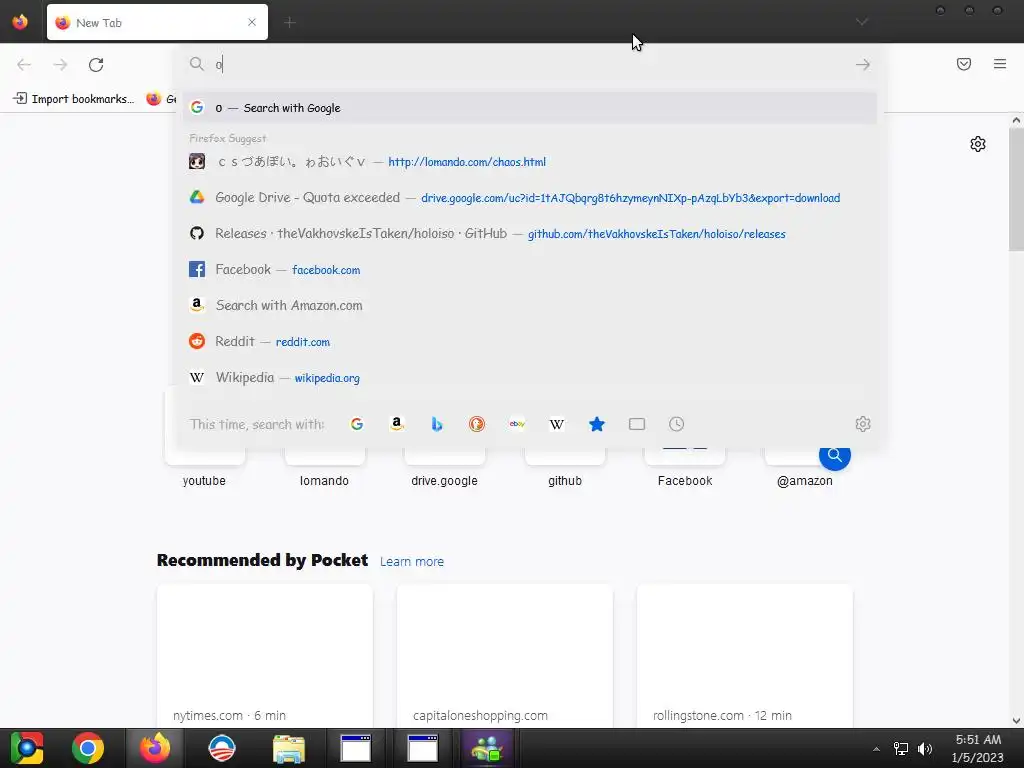Open the nytimes.com Pocket story card

click(x=264, y=656)
